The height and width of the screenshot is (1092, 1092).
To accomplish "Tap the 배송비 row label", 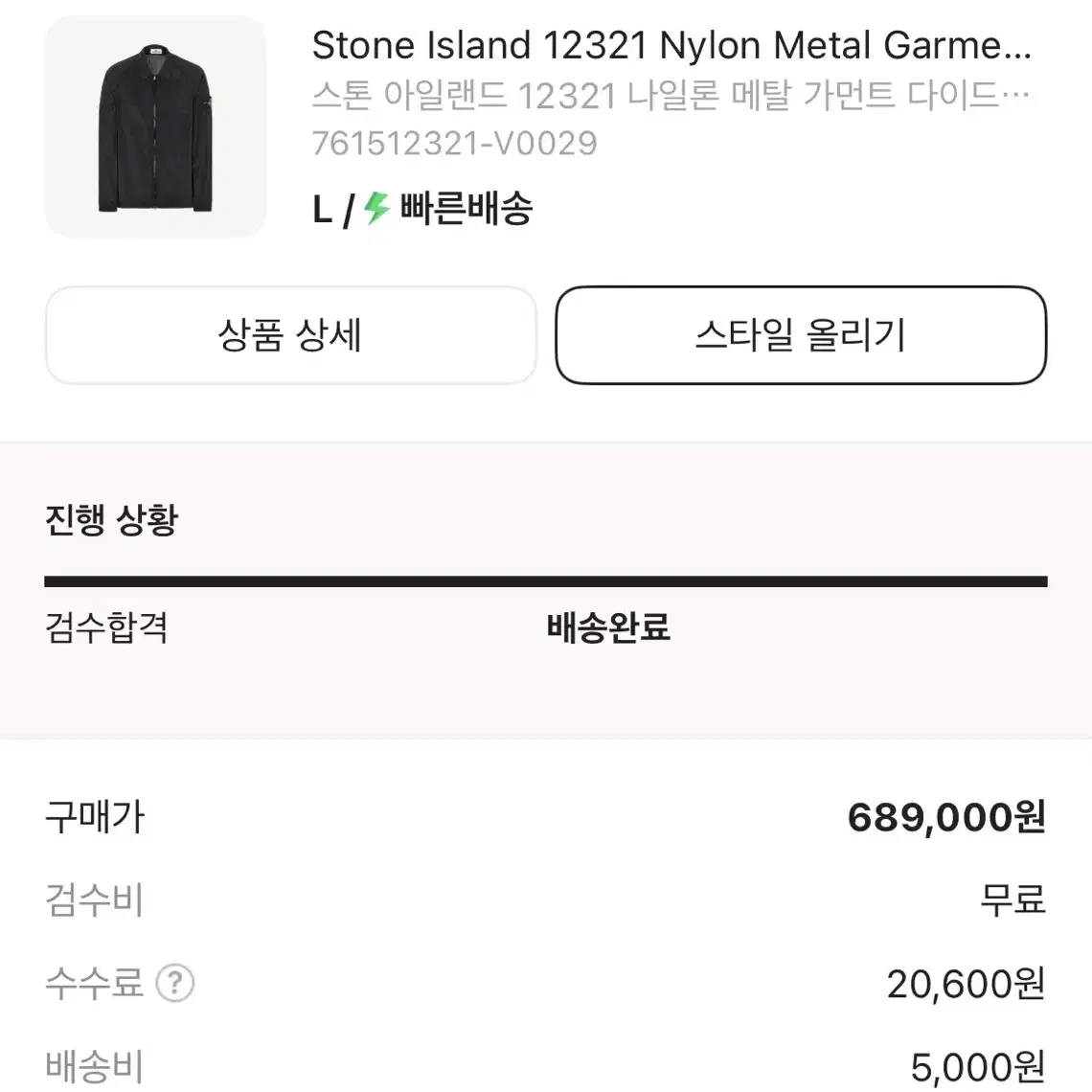I will [x=94, y=1066].
